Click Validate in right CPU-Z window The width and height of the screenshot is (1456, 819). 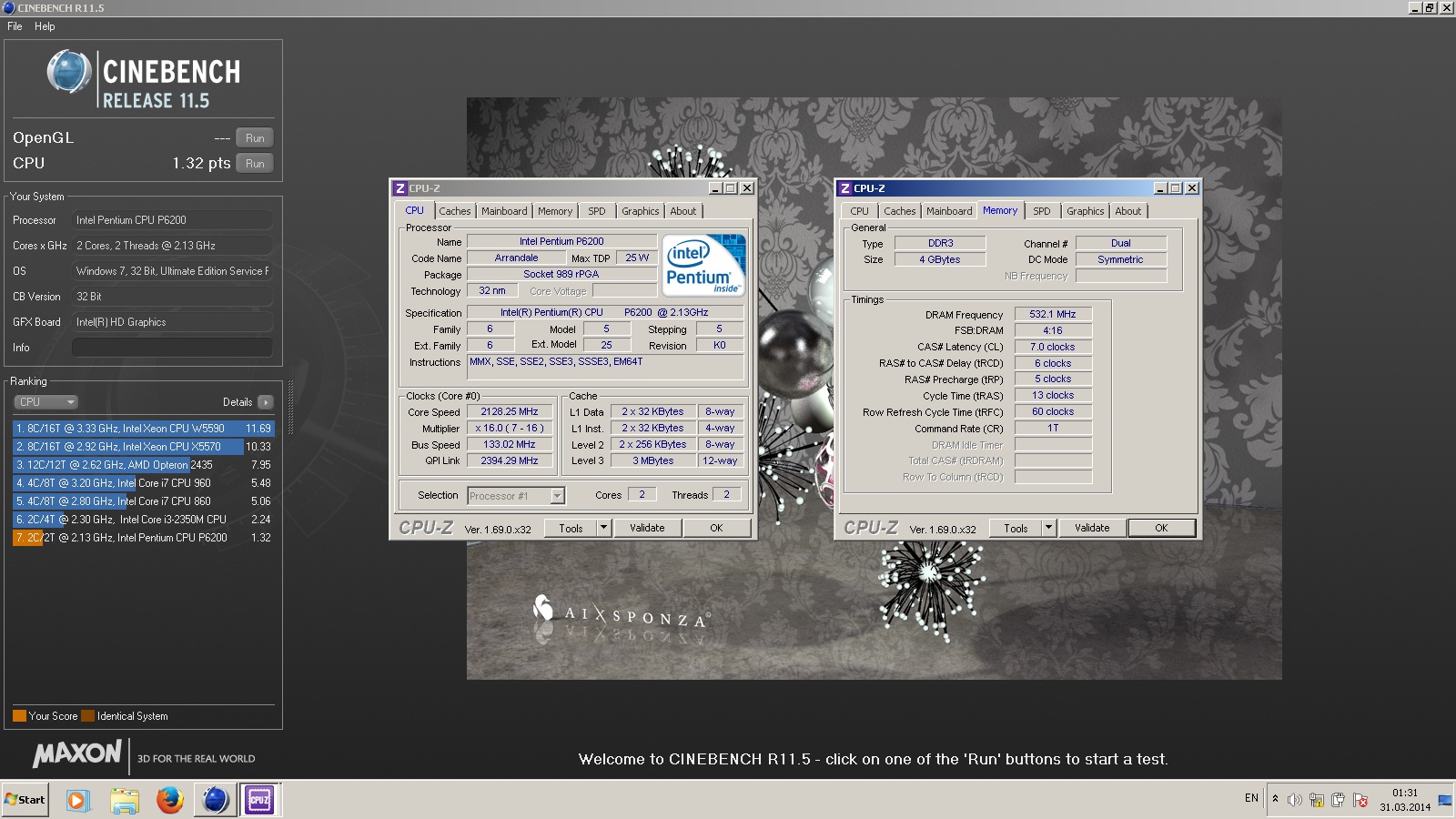(x=1092, y=529)
